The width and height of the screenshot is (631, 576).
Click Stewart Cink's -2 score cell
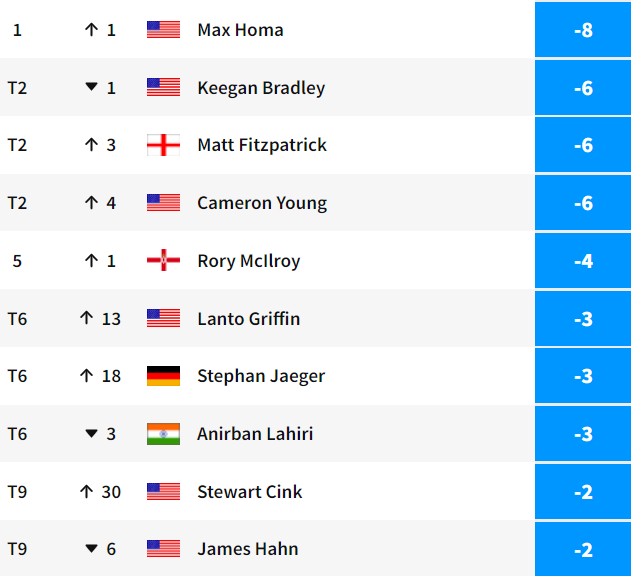tap(583, 492)
